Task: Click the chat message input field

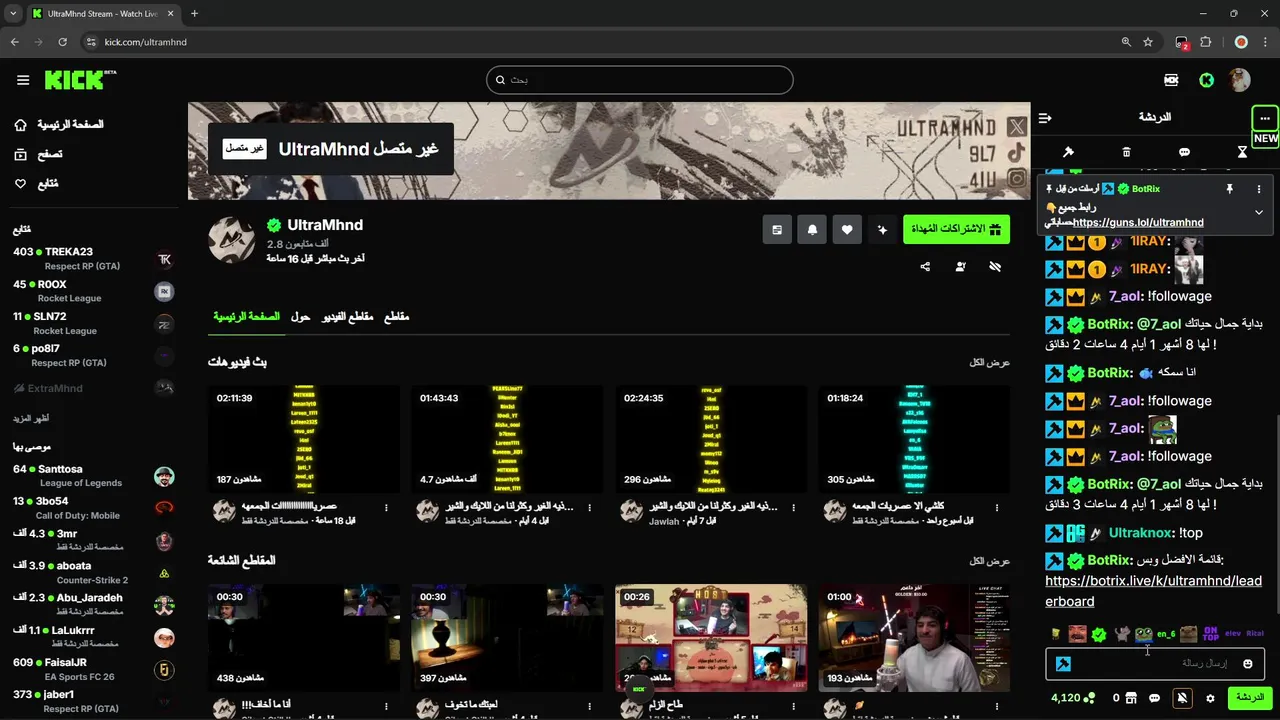Action: (1155, 664)
